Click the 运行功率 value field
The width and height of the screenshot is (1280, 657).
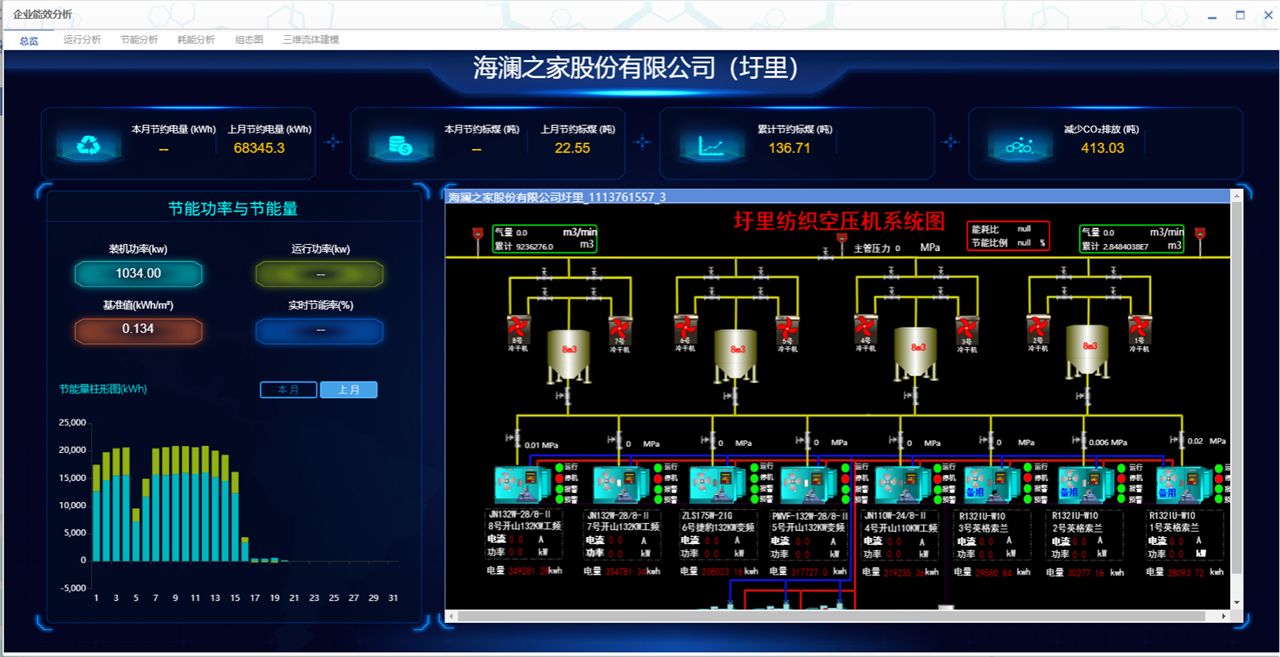pyautogui.click(x=320, y=273)
